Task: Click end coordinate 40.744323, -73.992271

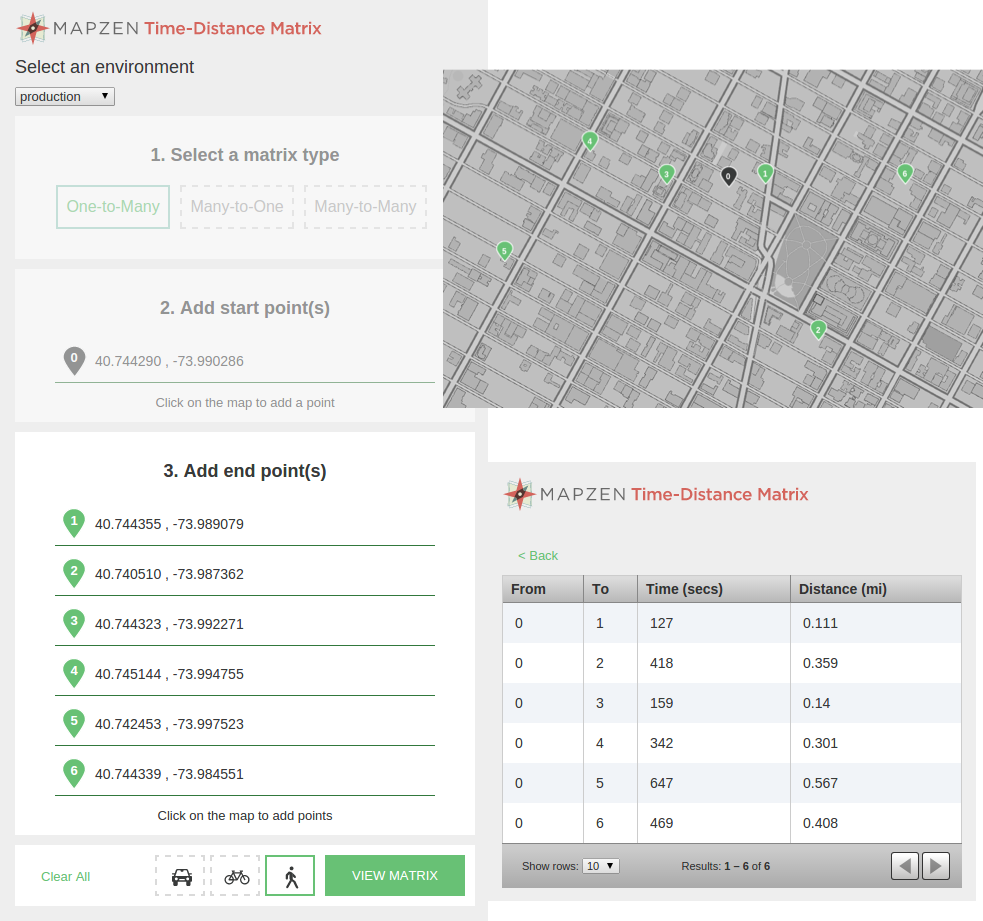Action: pos(169,624)
